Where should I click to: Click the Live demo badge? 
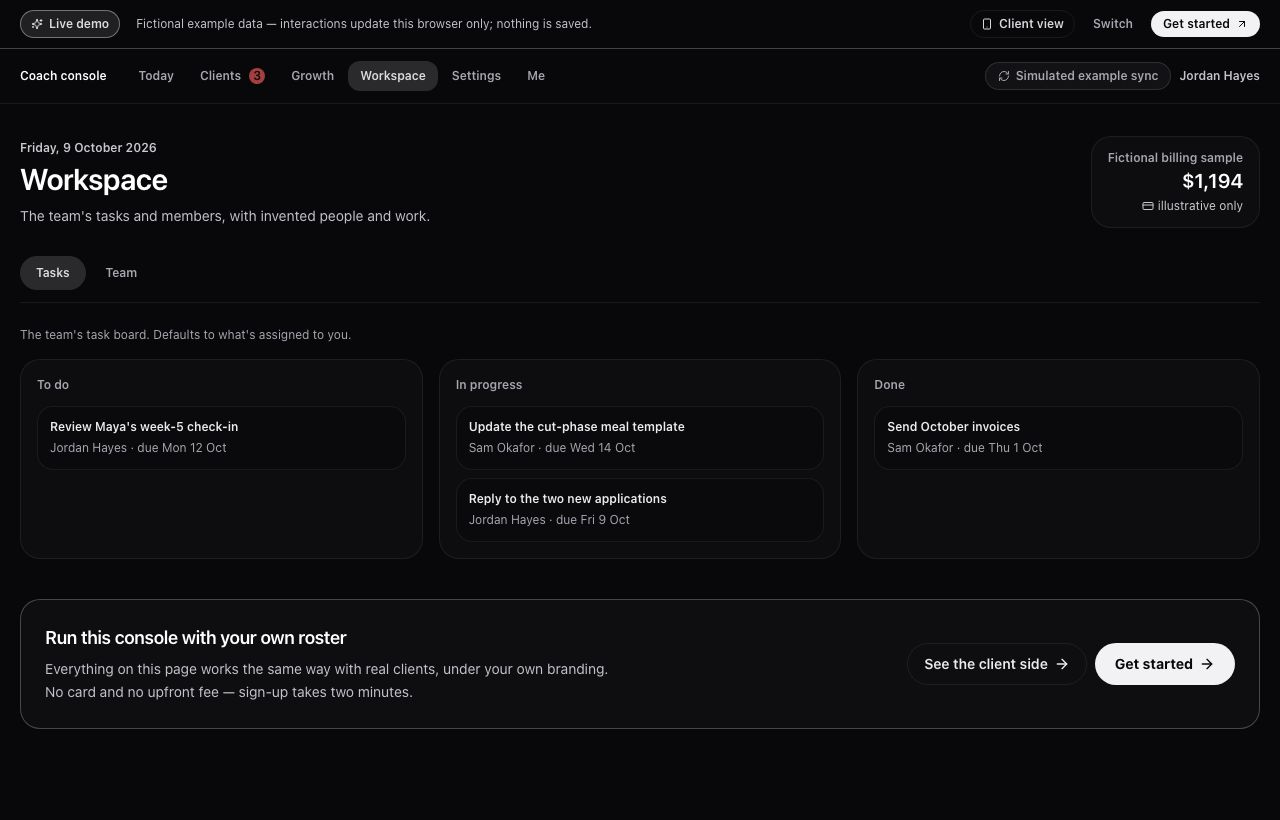(x=70, y=24)
